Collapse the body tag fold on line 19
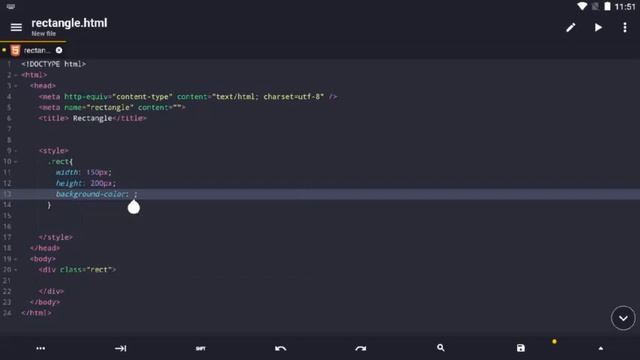The width and height of the screenshot is (640, 360). [x=16, y=259]
